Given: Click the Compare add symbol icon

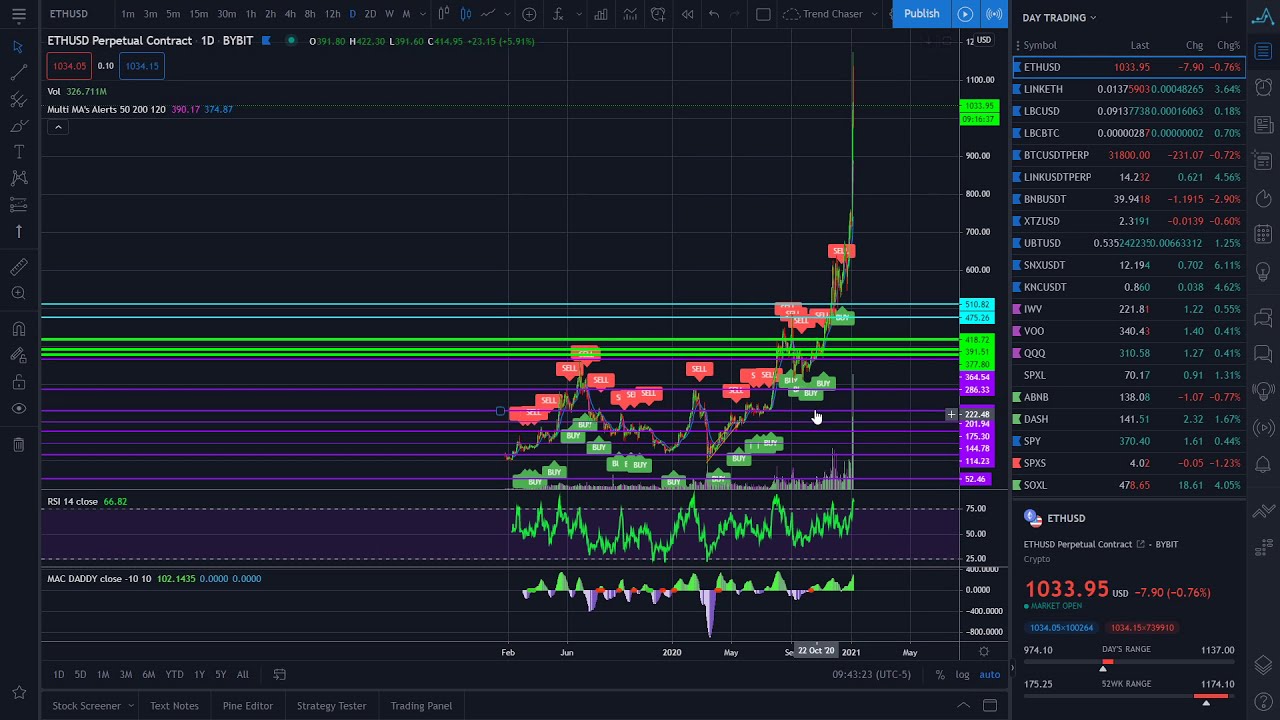Looking at the screenshot, I should pyautogui.click(x=529, y=14).
